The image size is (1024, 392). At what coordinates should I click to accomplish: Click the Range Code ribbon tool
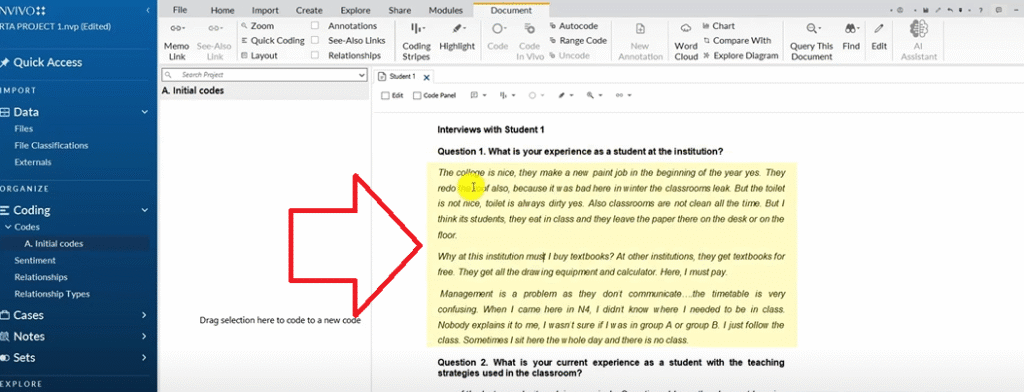point(578,41)
